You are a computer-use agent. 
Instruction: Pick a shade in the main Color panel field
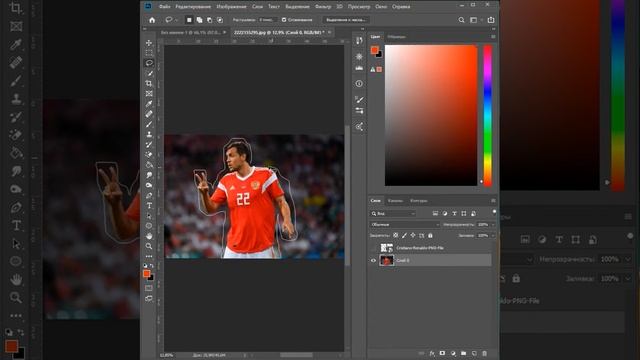click(x=431, y=116)
